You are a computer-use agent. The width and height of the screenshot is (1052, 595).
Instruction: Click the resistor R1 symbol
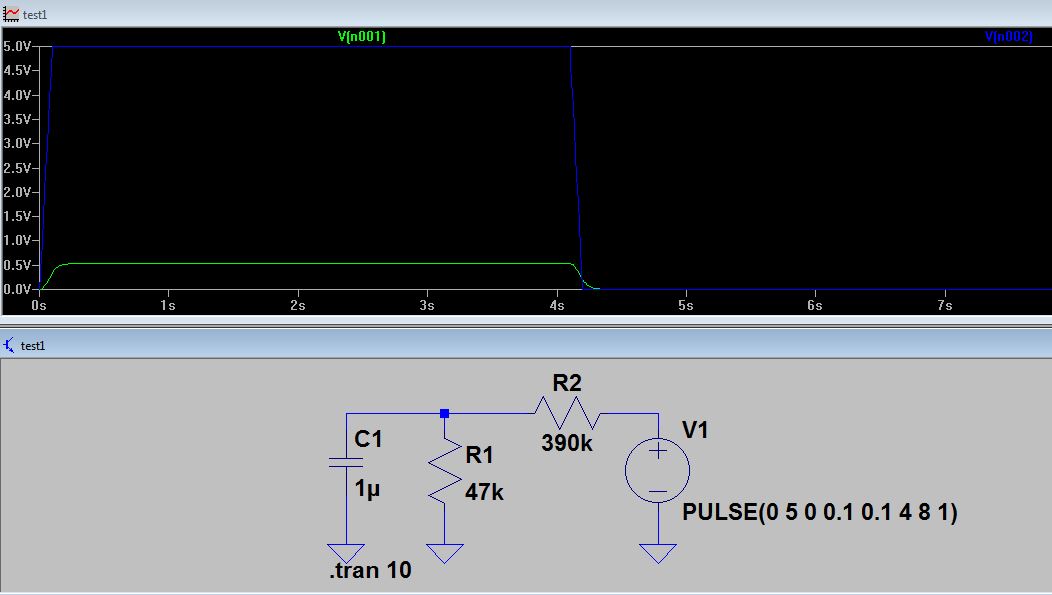point(445,471)
